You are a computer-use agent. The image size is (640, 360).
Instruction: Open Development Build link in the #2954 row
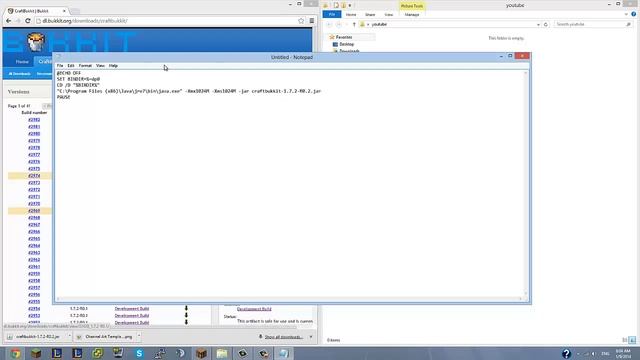tap(132, 309)
